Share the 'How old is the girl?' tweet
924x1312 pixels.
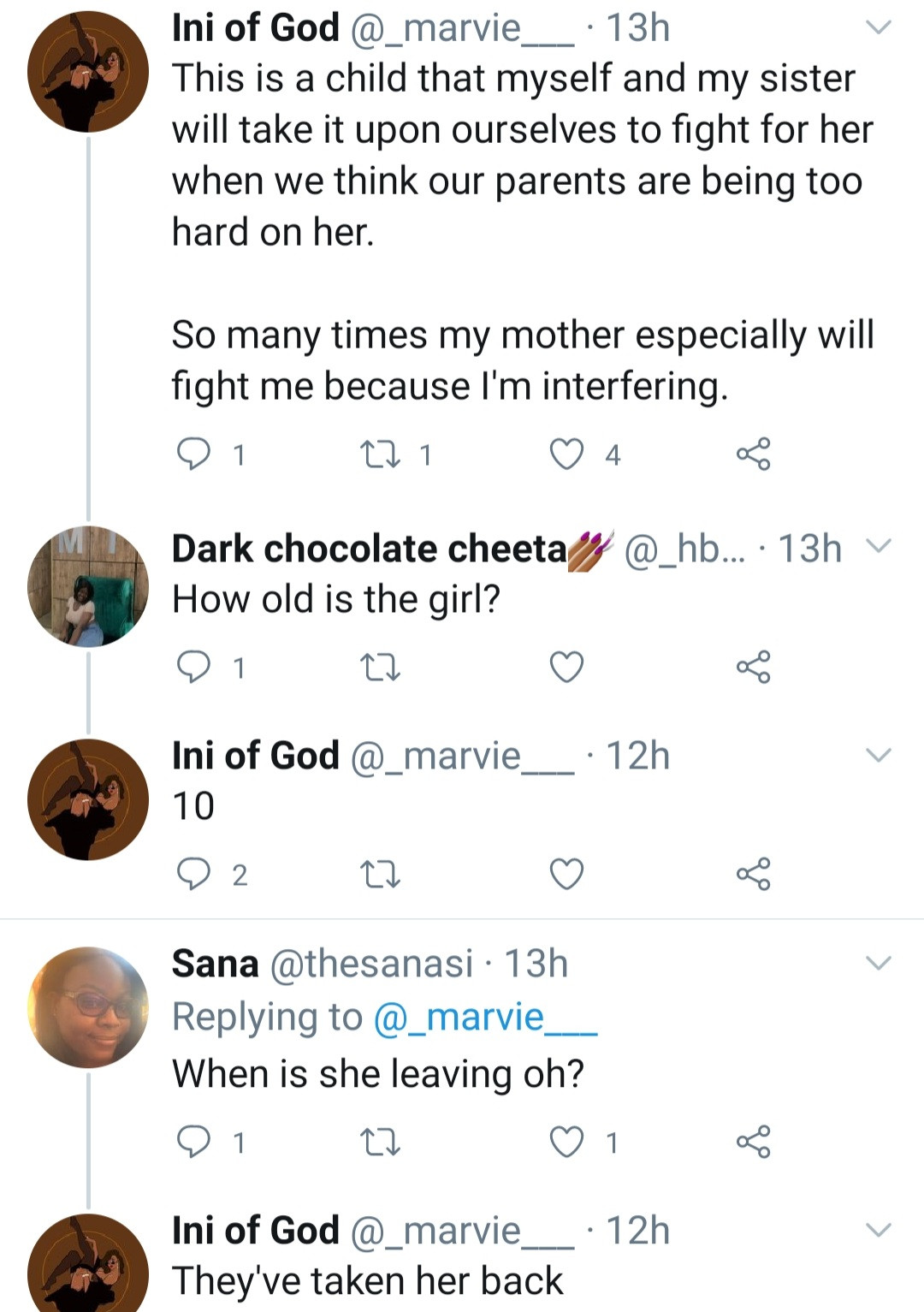click(x=753, y=667)
